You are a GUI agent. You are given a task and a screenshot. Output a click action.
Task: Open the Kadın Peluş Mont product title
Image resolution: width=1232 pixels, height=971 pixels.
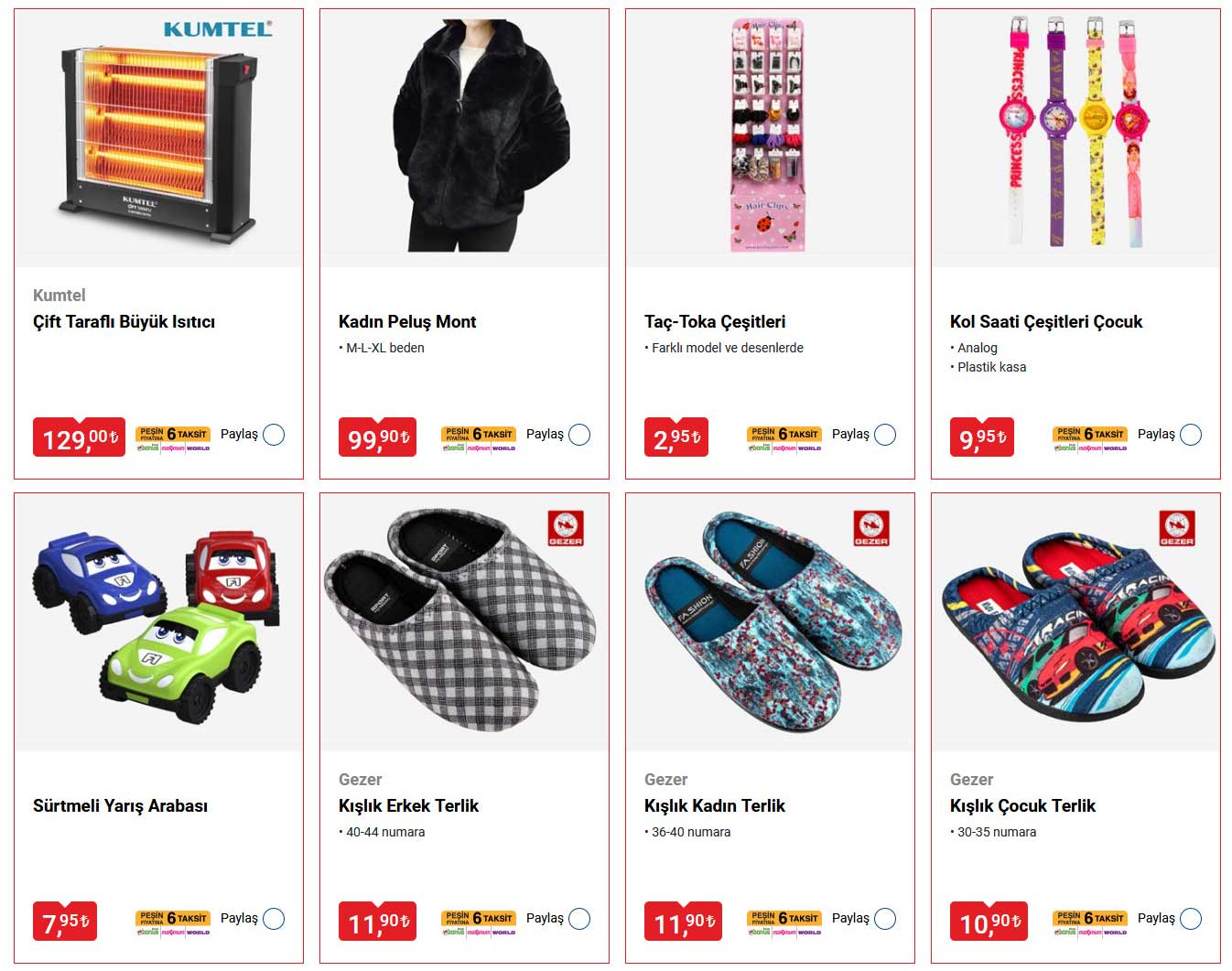pyautogui.click(x=407, y=321)
